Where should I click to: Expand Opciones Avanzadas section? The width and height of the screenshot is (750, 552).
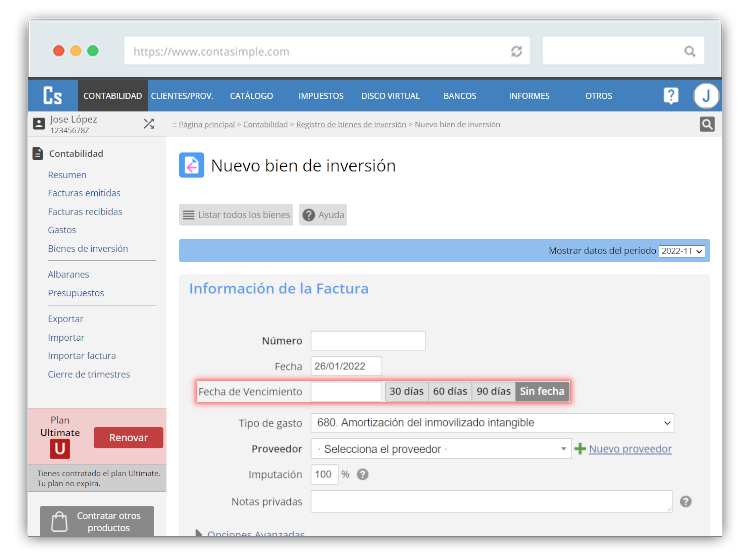coord(251,533)
